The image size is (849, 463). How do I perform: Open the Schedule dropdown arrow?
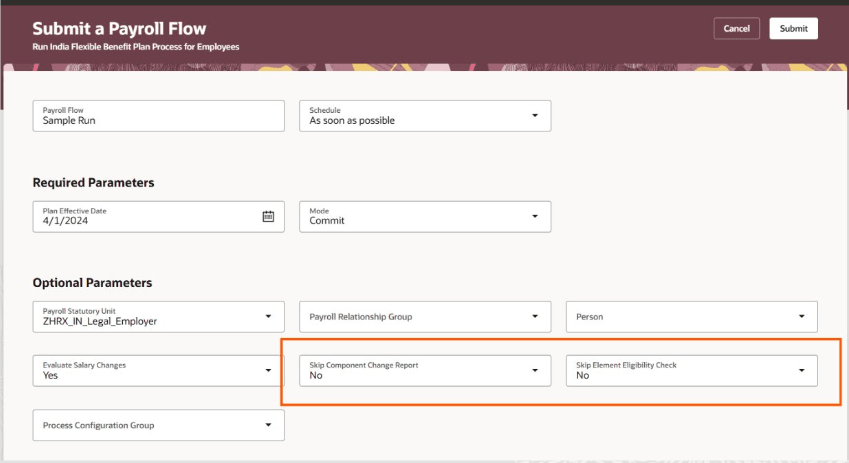coord(534,115)
